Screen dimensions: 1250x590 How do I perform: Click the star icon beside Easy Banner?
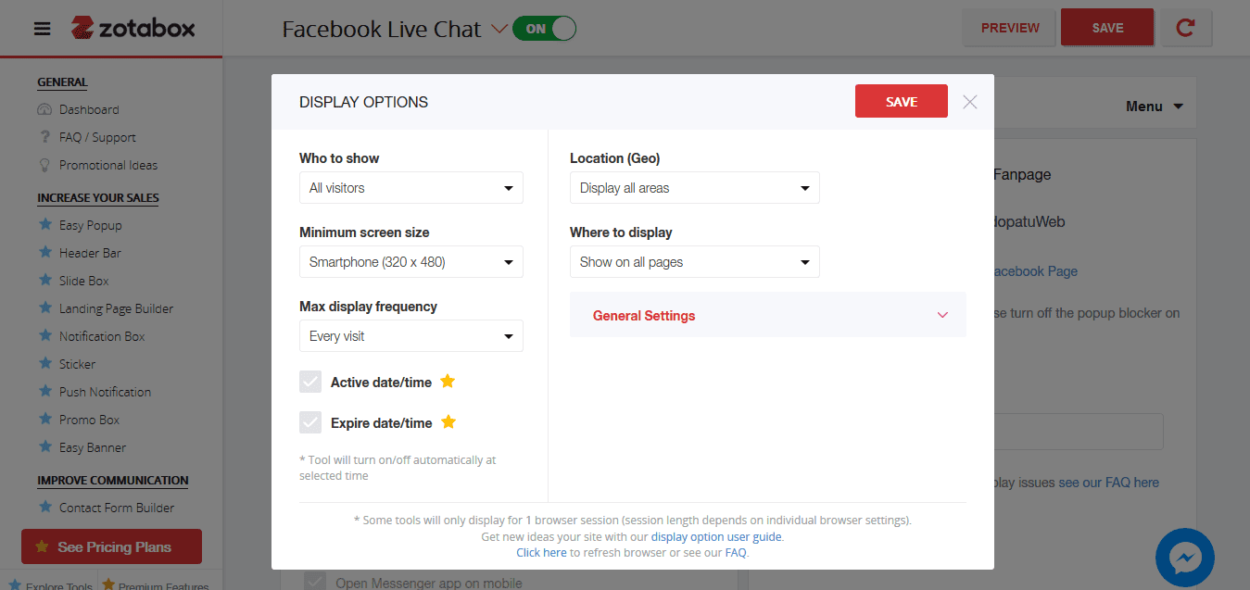[44, 447]
